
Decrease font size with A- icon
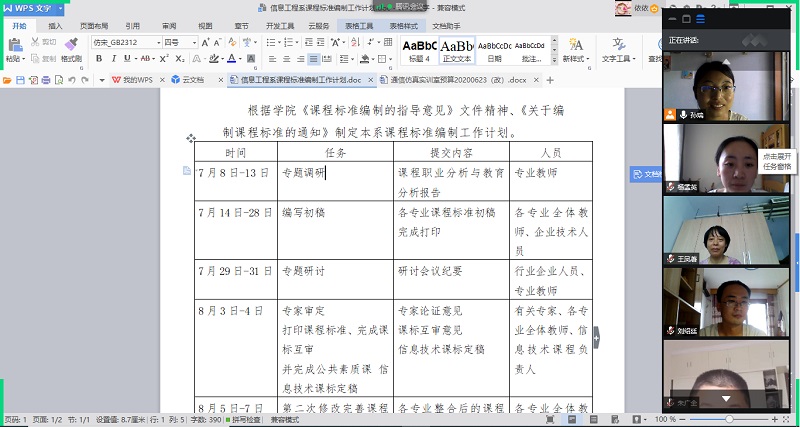[217, 42]
